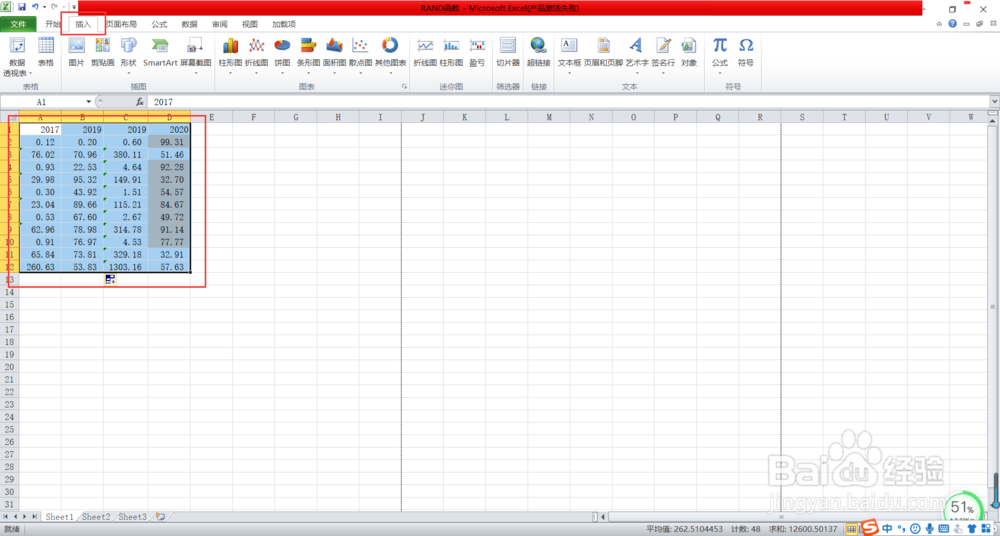Image resolution: width=1000 pixels, height=536 pixels.
Task: Open the 加载项 Add-ins tab
Action: click(x=284, y=24)
